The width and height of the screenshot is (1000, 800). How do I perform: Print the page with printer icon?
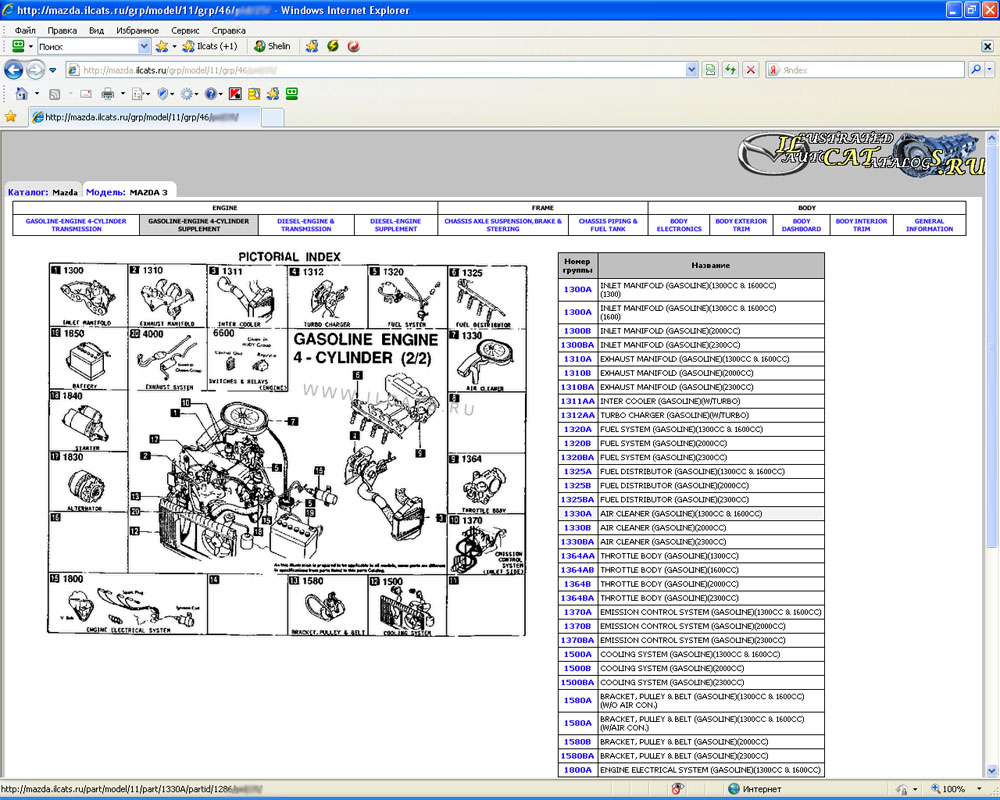(107, 94)
